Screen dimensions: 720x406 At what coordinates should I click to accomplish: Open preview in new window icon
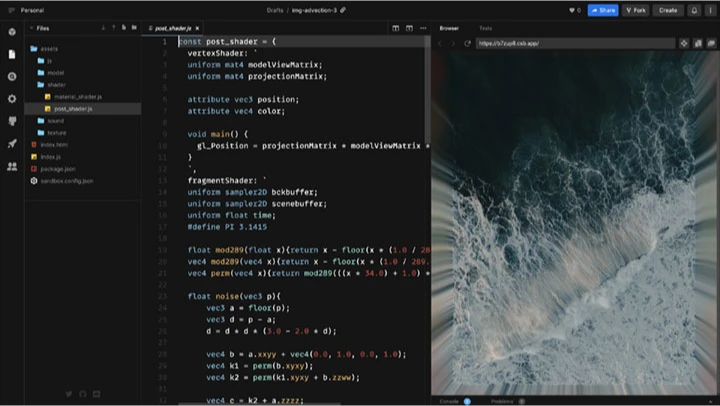pos(711,43)
